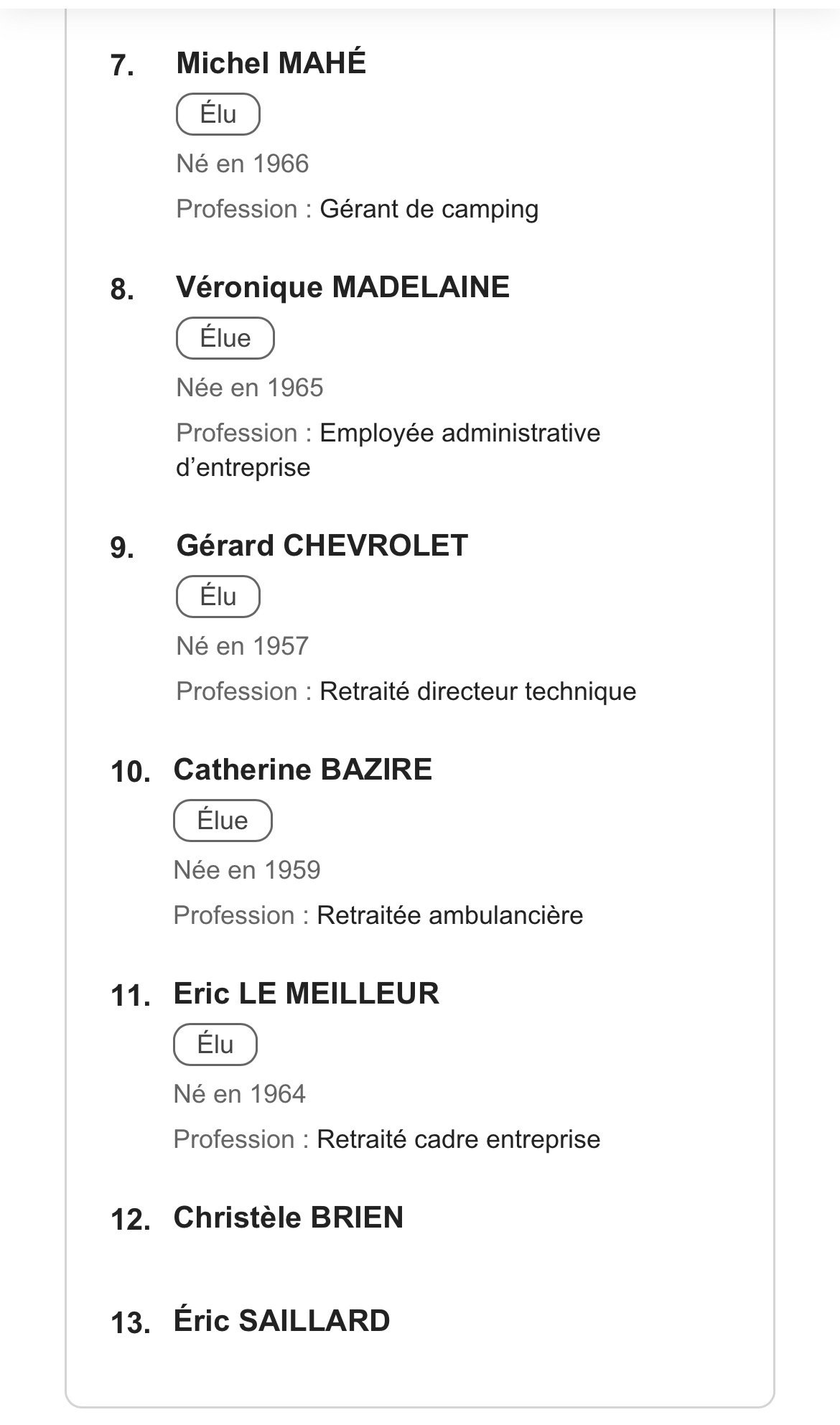Click list number 13 beside Éric SAILLARD
The height and width of the screenshot is (1425, 840).
point(130,1323)
